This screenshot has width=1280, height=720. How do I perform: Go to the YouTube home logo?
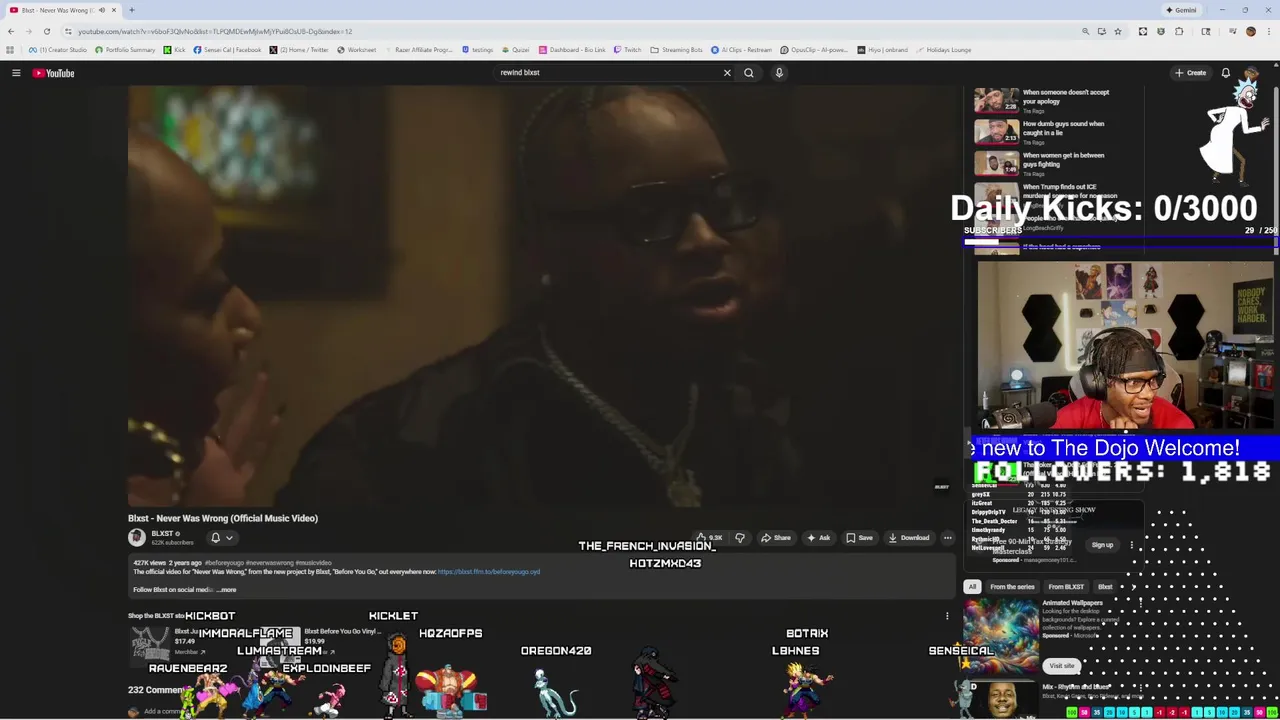53,73
